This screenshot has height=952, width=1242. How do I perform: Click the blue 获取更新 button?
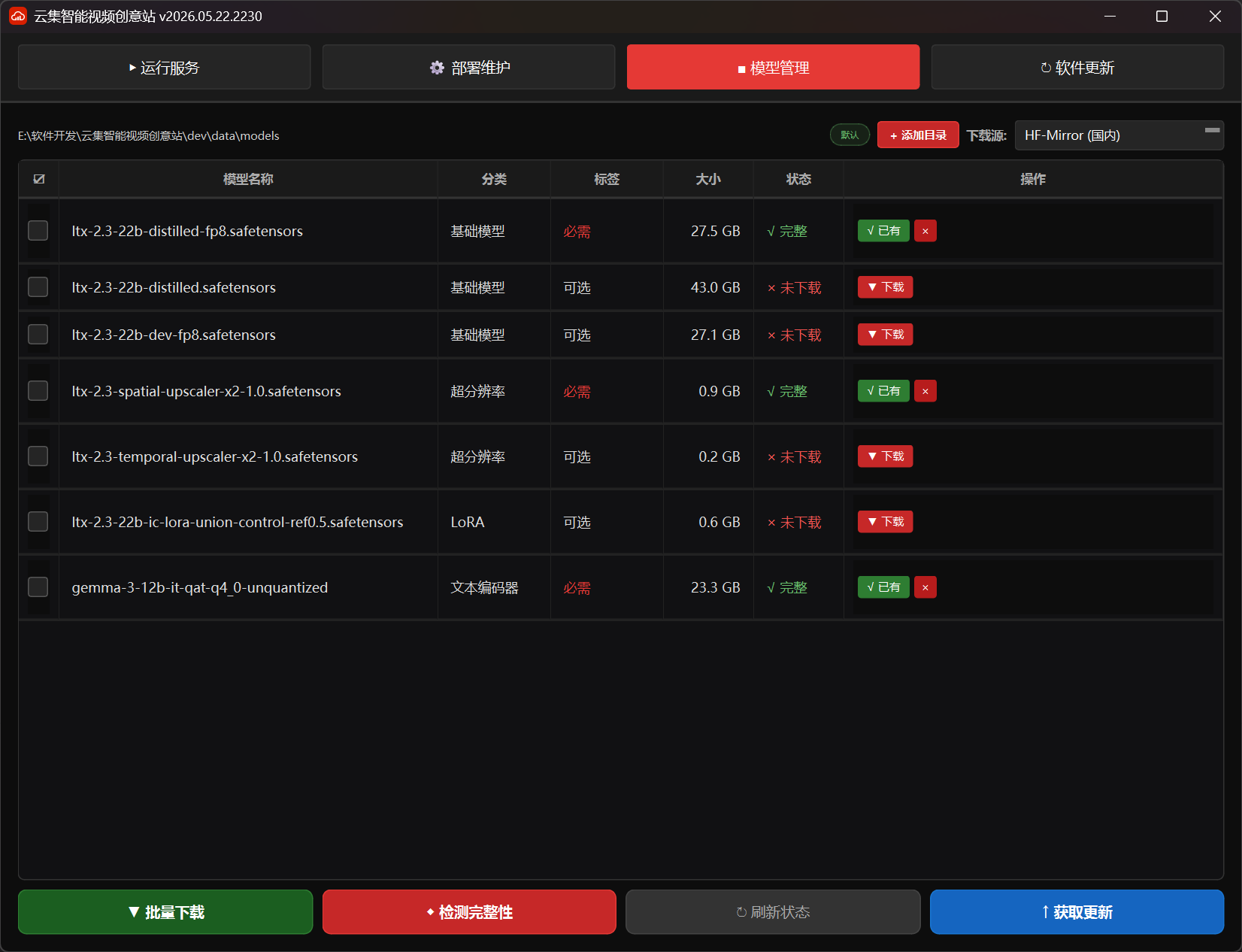[1077, 912]
